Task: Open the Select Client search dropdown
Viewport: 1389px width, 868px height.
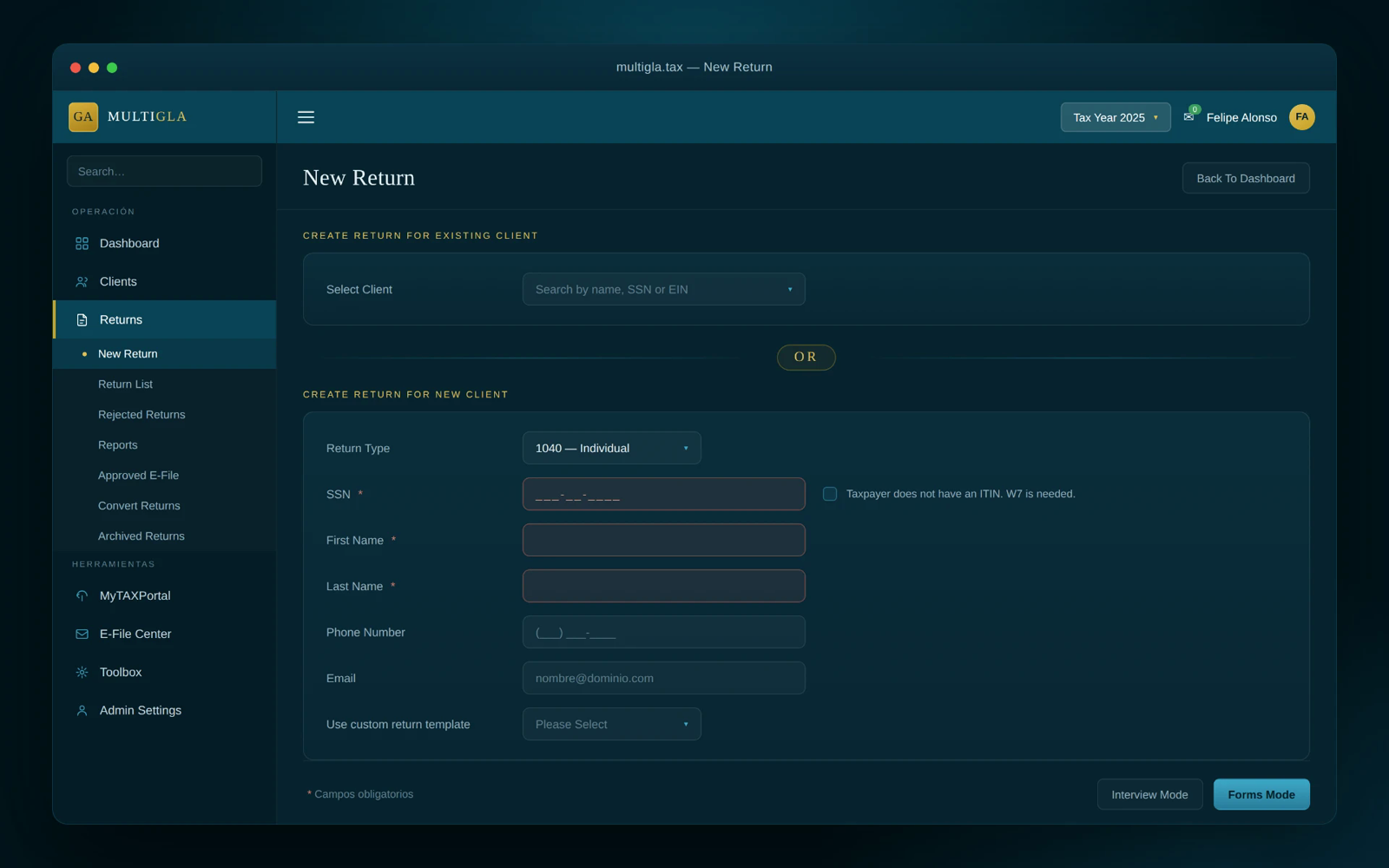Action: [x=664, y=289]
